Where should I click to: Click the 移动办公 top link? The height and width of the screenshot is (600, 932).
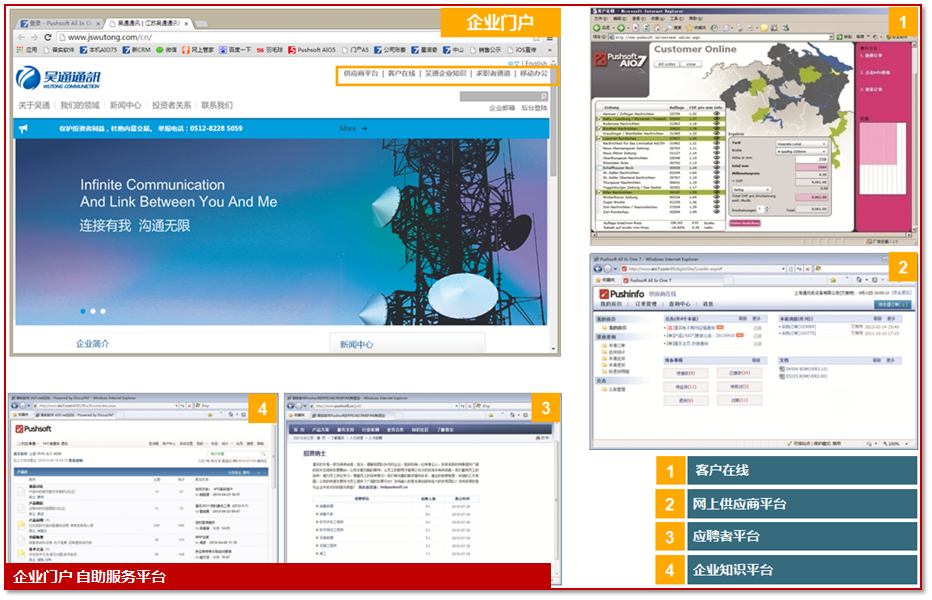click(534, 73)
